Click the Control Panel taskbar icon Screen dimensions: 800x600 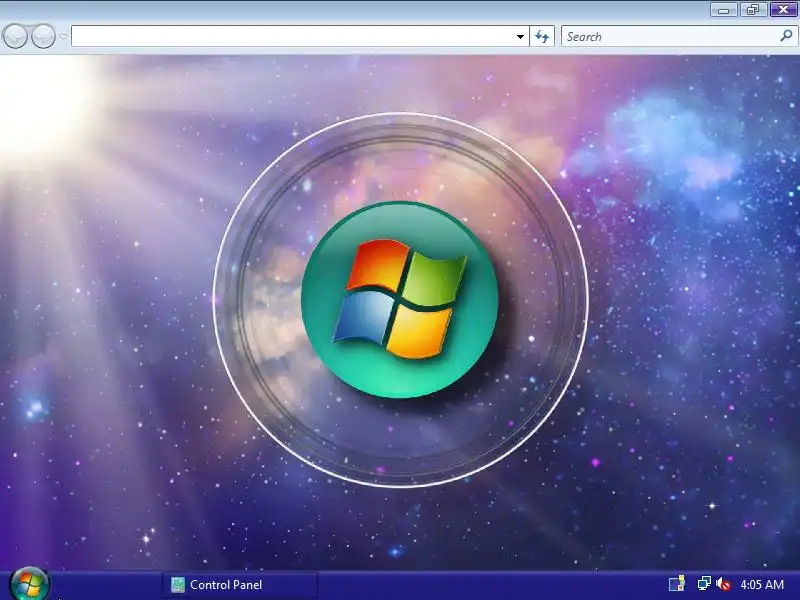pos(178,585)
